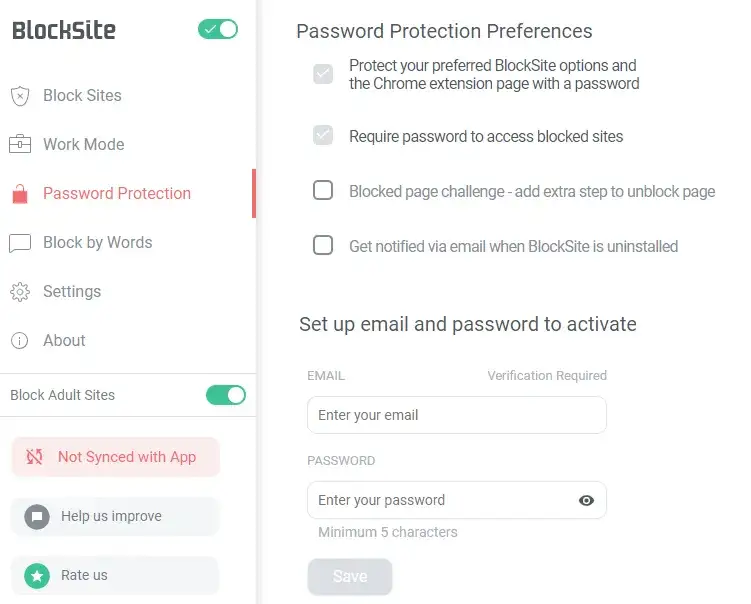Click the Help us improve chat icon
This screenshot has height=604, width=751.
pyautogui.click(x=37, y=517)
